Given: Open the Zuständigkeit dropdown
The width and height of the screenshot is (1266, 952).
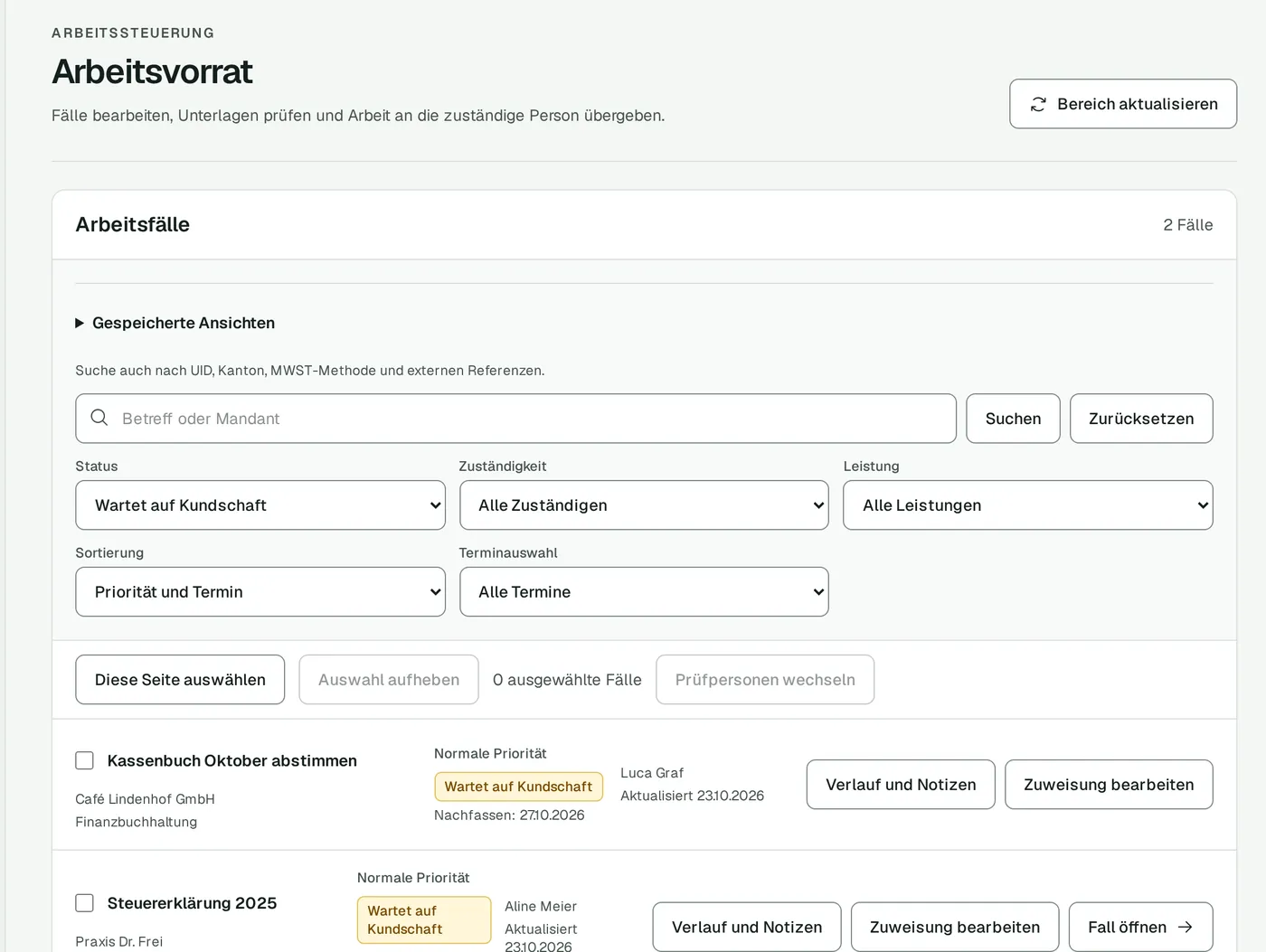Looking at the screenshot, I should pos(644,505).
